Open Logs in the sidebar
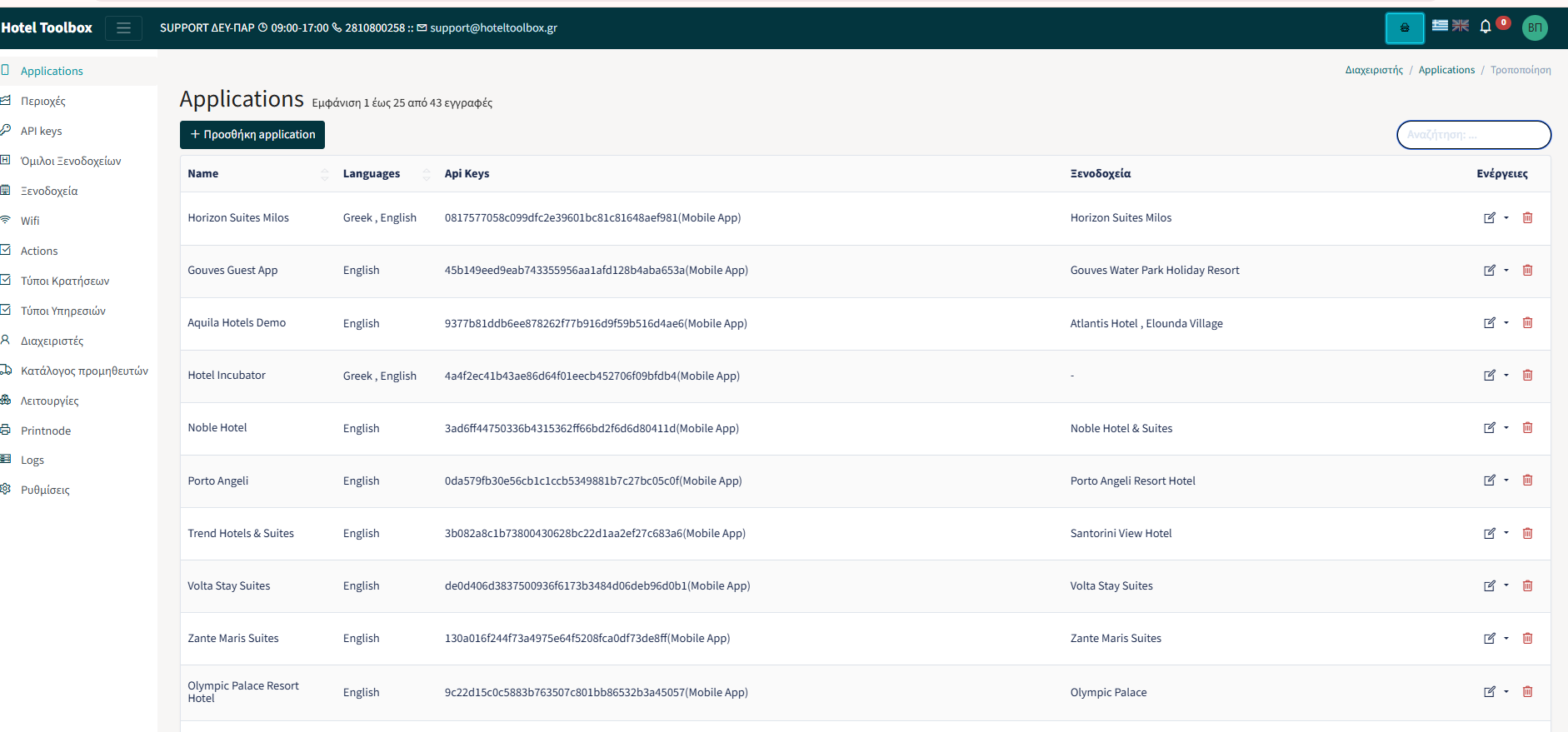 click(32, 460)
